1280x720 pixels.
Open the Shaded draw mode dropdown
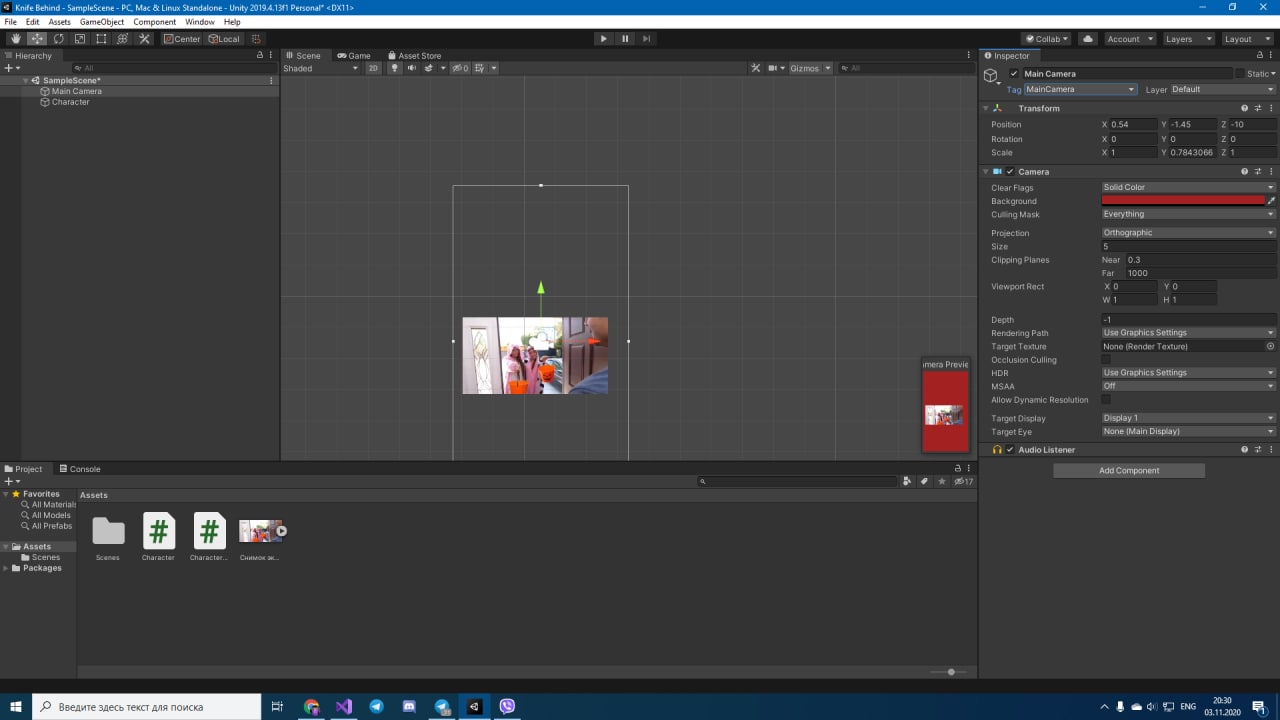coord(320,68)
